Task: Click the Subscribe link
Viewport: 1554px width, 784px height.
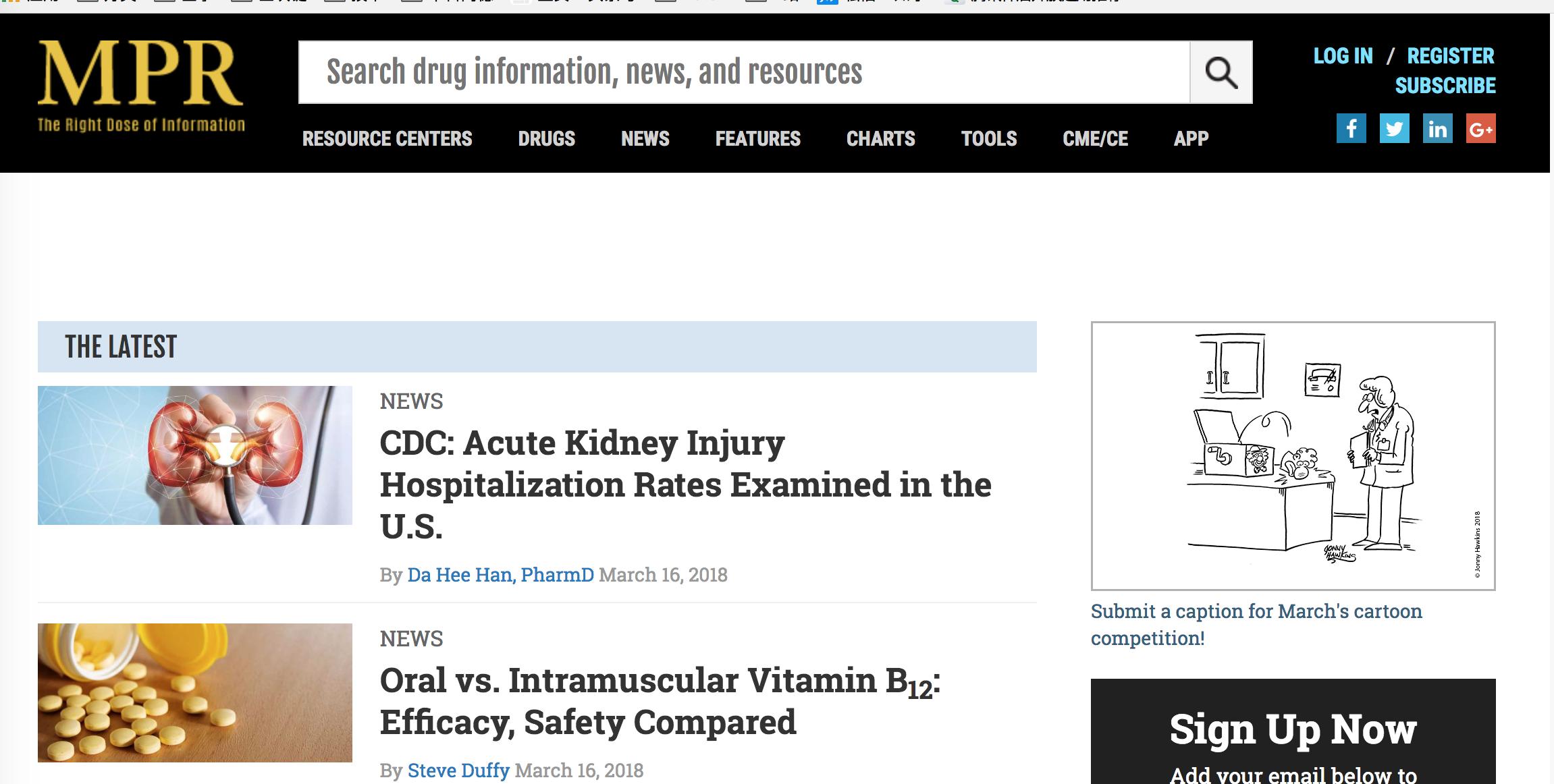Action: click(1445, 86)
